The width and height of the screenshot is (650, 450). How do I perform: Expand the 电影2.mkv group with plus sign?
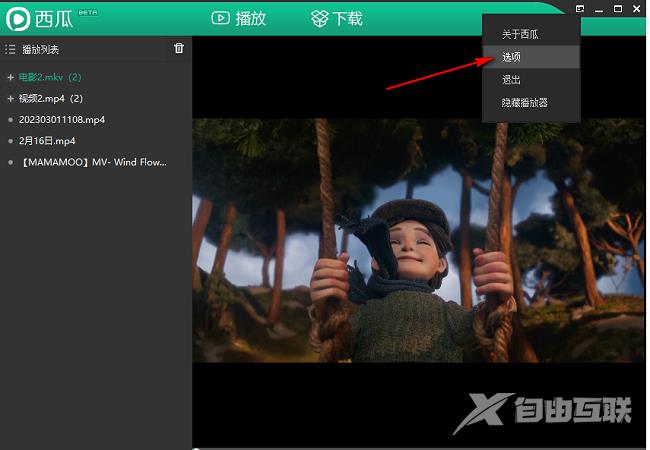coord(10,77)
